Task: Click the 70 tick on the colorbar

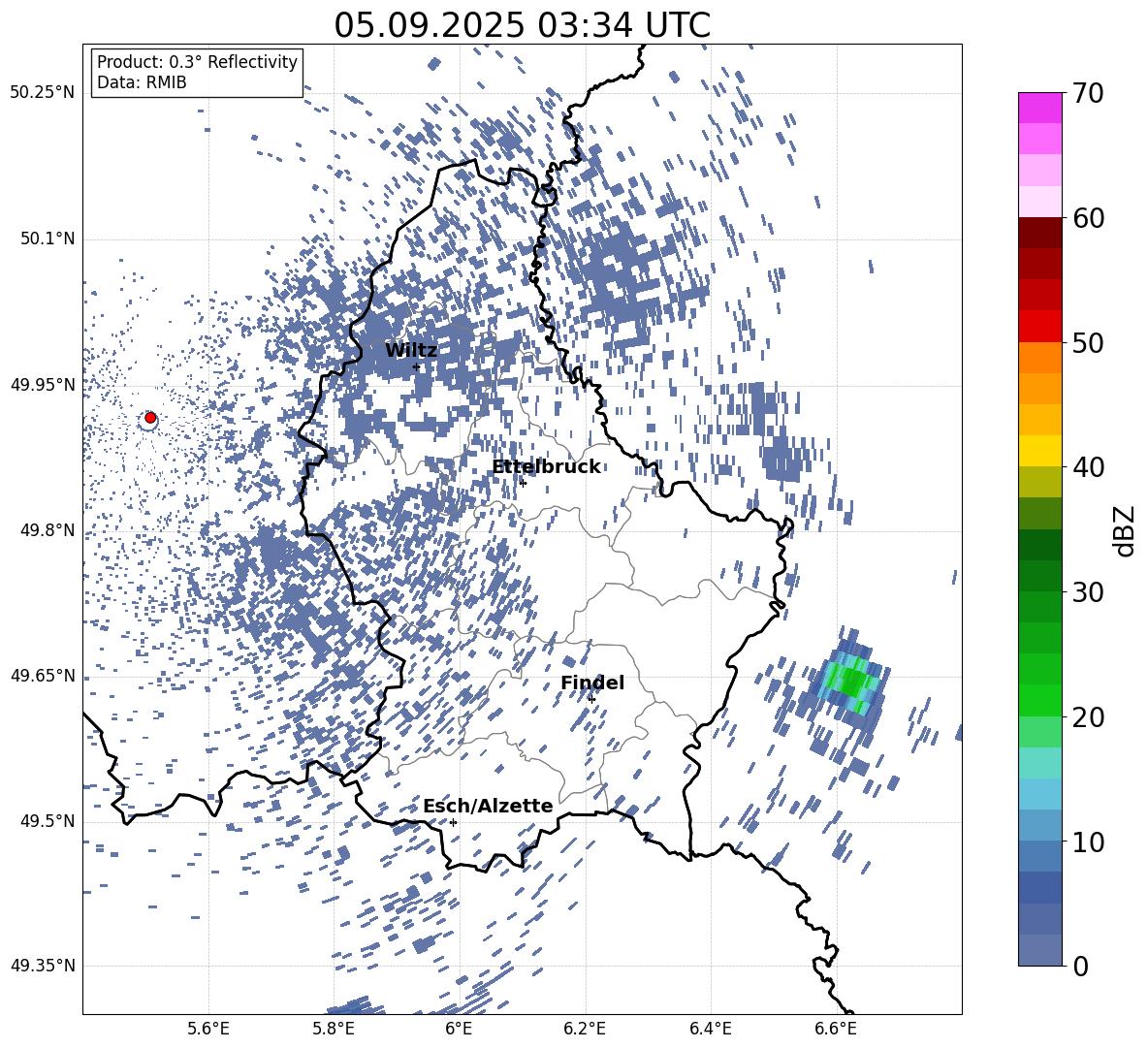Action: (1088, 94)
